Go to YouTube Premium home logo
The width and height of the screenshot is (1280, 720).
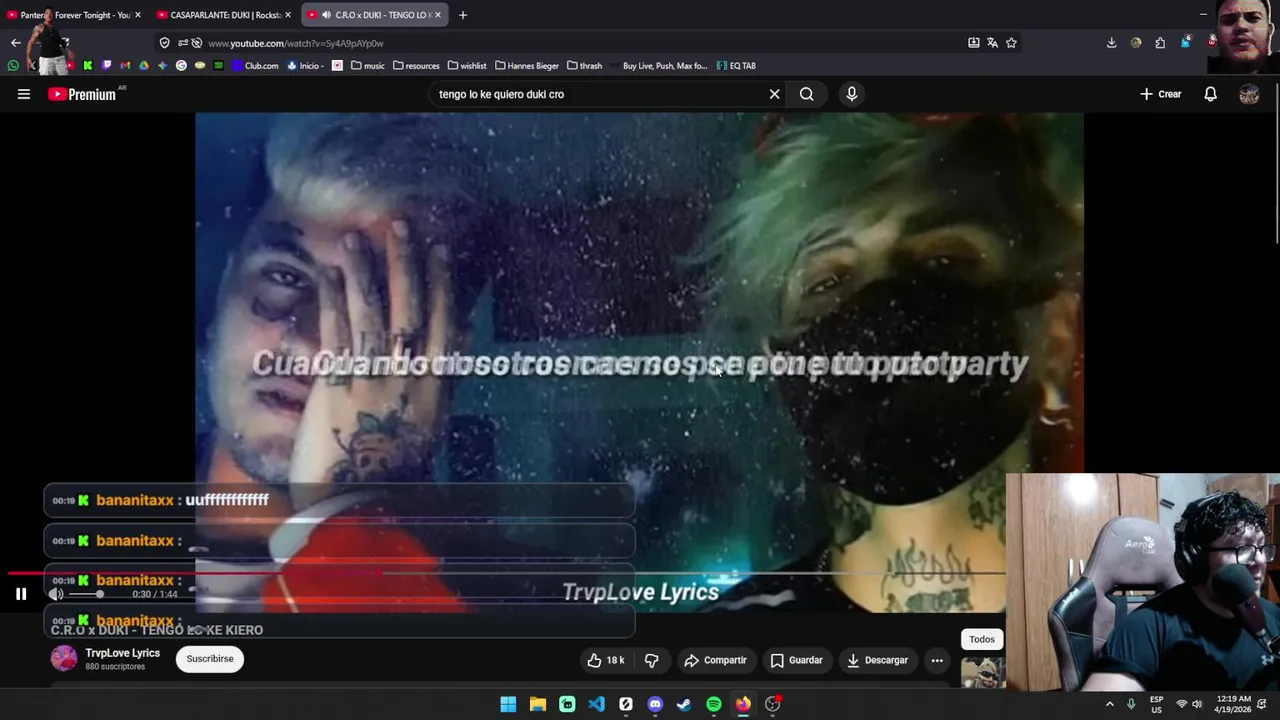(x=82, y=94)
